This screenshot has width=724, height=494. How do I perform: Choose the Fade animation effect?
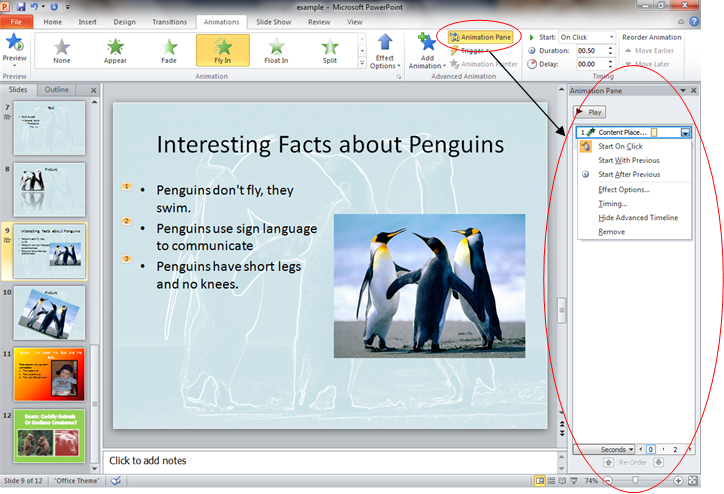pos(169,49)
